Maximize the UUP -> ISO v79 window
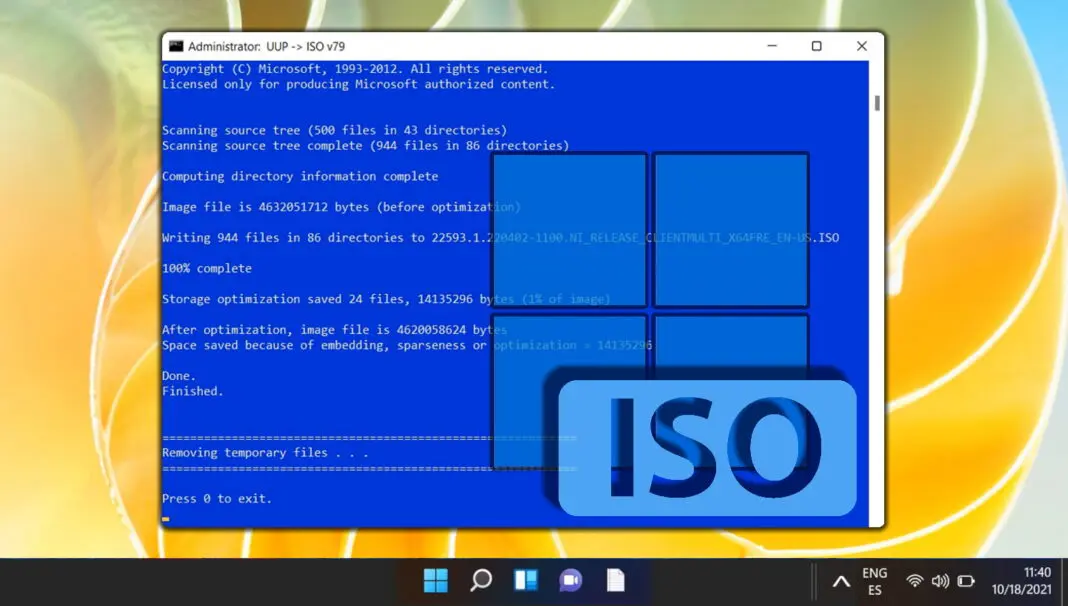This screenshot has height=606, width=1068. click(x=817, y=46)
